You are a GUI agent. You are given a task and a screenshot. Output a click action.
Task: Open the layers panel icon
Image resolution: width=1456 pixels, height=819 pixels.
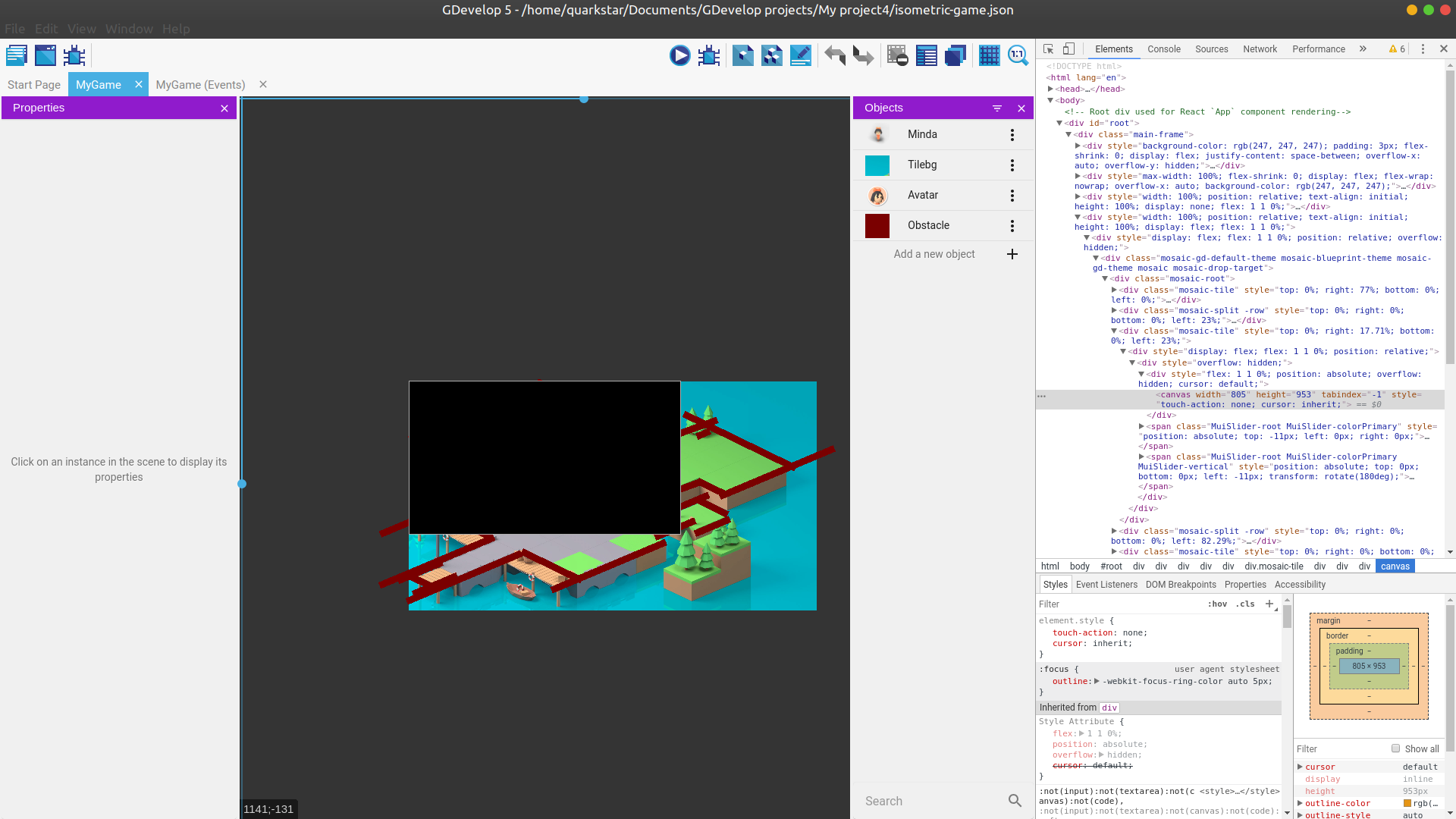click(955, 55)
